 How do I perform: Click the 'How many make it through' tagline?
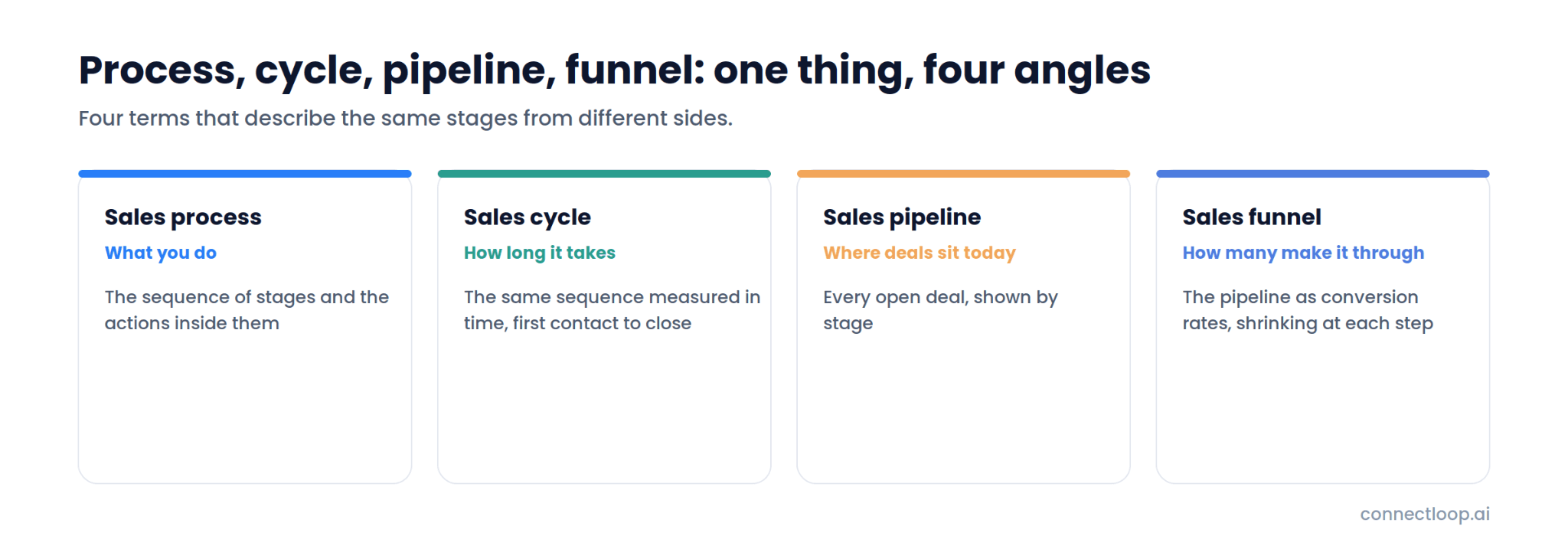coord(1303,253)
